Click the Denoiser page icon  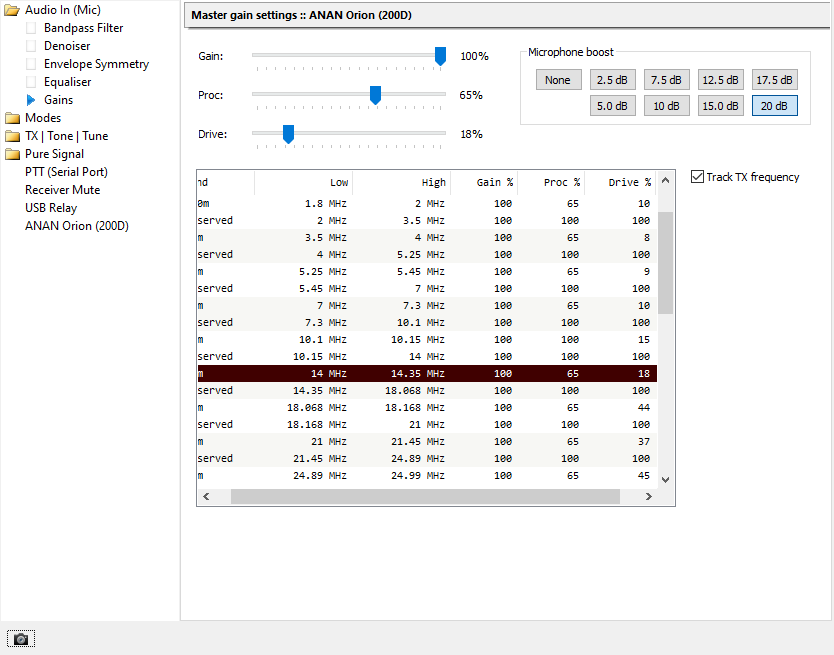pyautogui.click(x=31, y=46)
